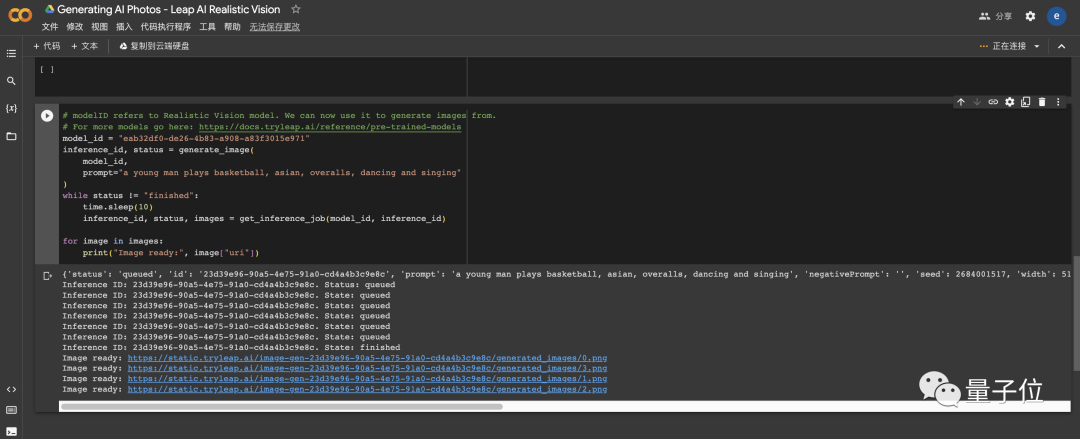1080x439 pixels.
Task: Expand the 正在连接 runtime dropdown arrow
Action: pyautogui.click(x=1036, y=46)
